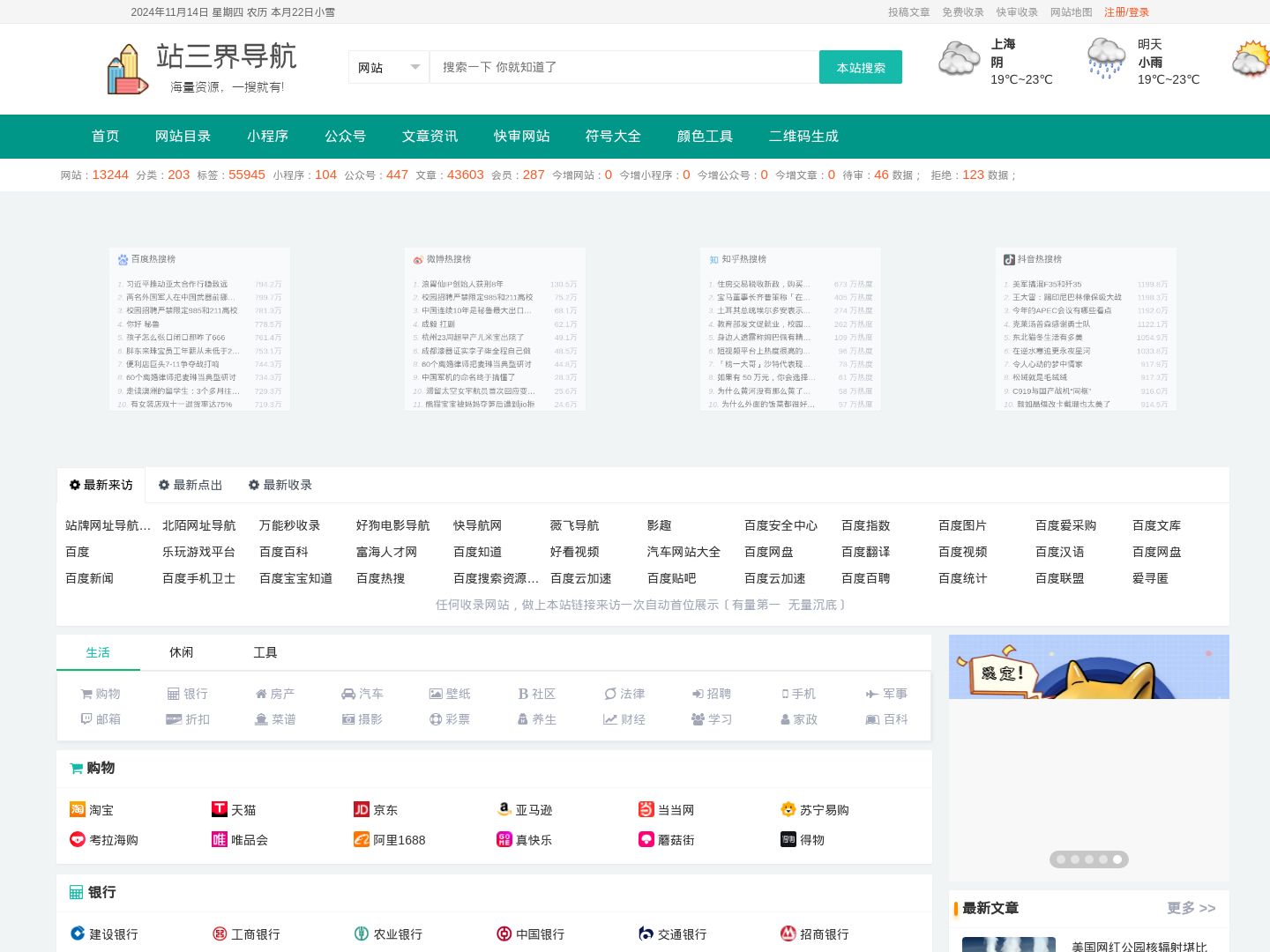Open the 投稿文章 link

(x=909, y=12)
